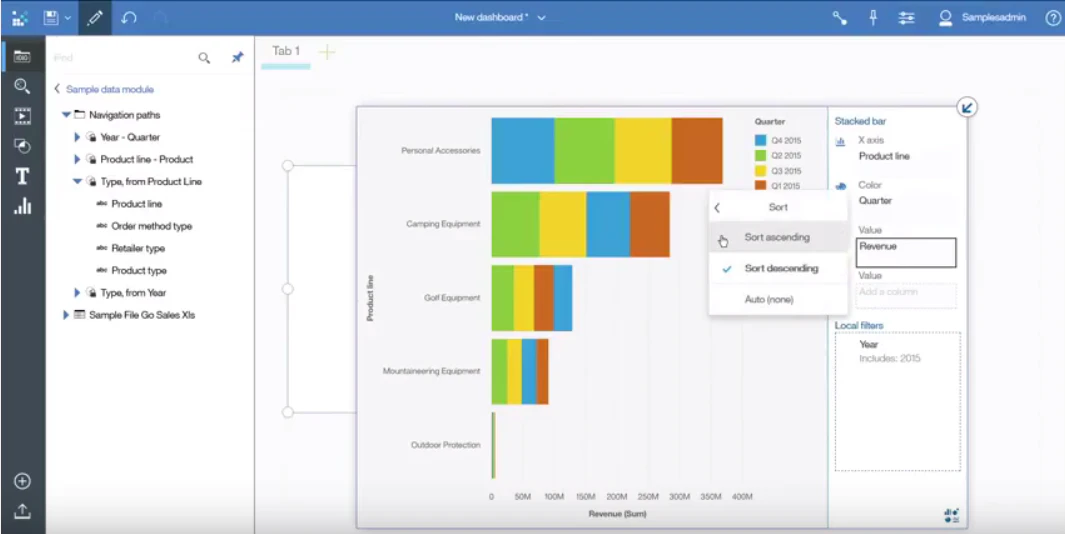Go back via Sample data module link
1065x534 pixels.
(109, 89)
